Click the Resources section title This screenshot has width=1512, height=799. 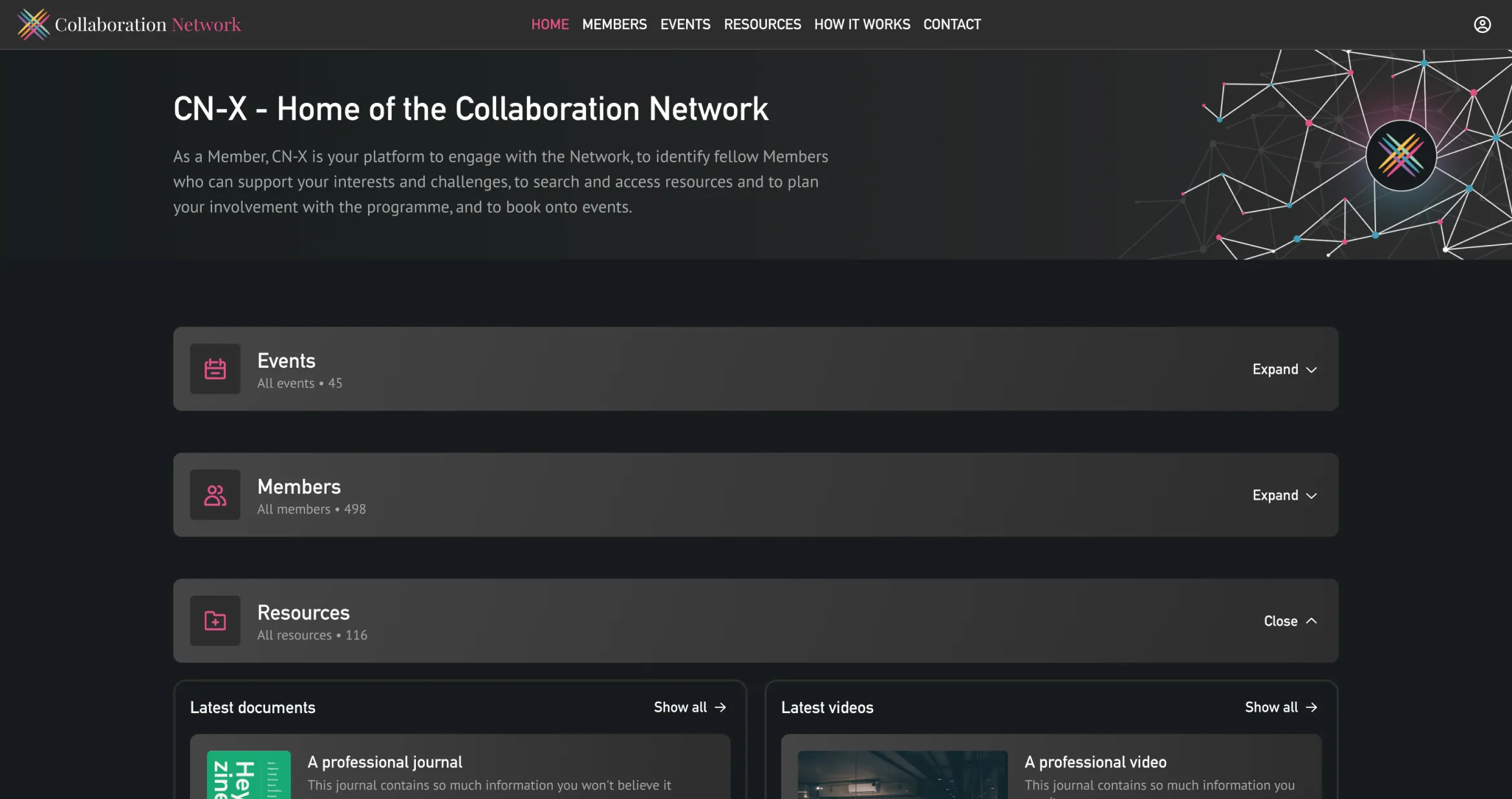303,613
